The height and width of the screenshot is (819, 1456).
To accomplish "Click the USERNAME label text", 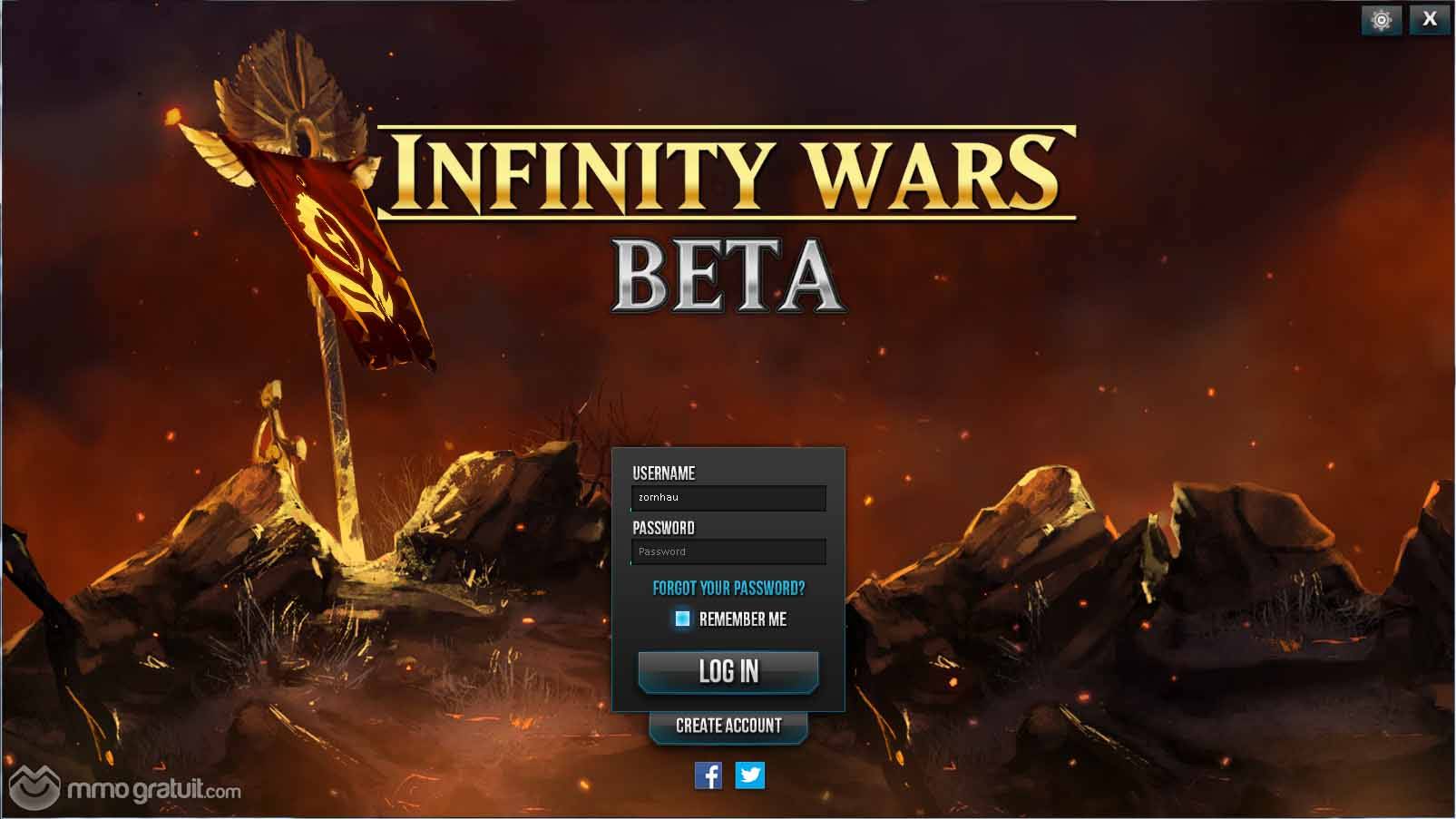I will (664, 473).
